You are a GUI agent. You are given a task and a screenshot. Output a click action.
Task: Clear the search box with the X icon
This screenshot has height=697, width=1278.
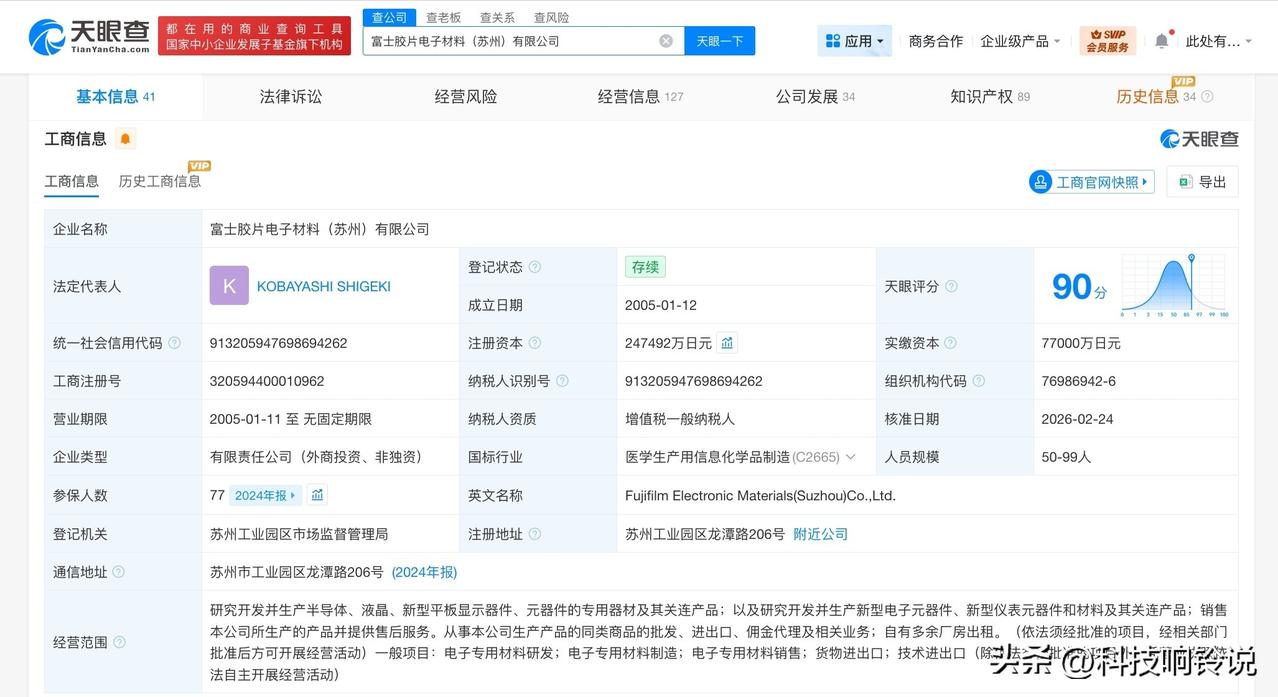tap(664, 40)
